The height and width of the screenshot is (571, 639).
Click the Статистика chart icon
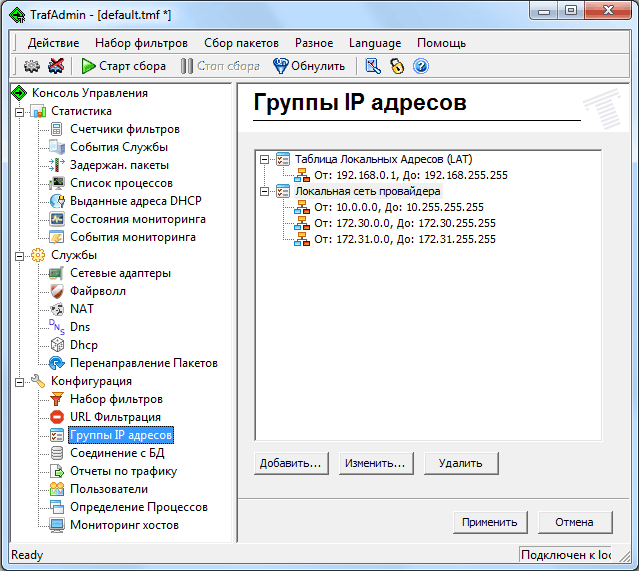pyautogui.click(x=39, y=111)
